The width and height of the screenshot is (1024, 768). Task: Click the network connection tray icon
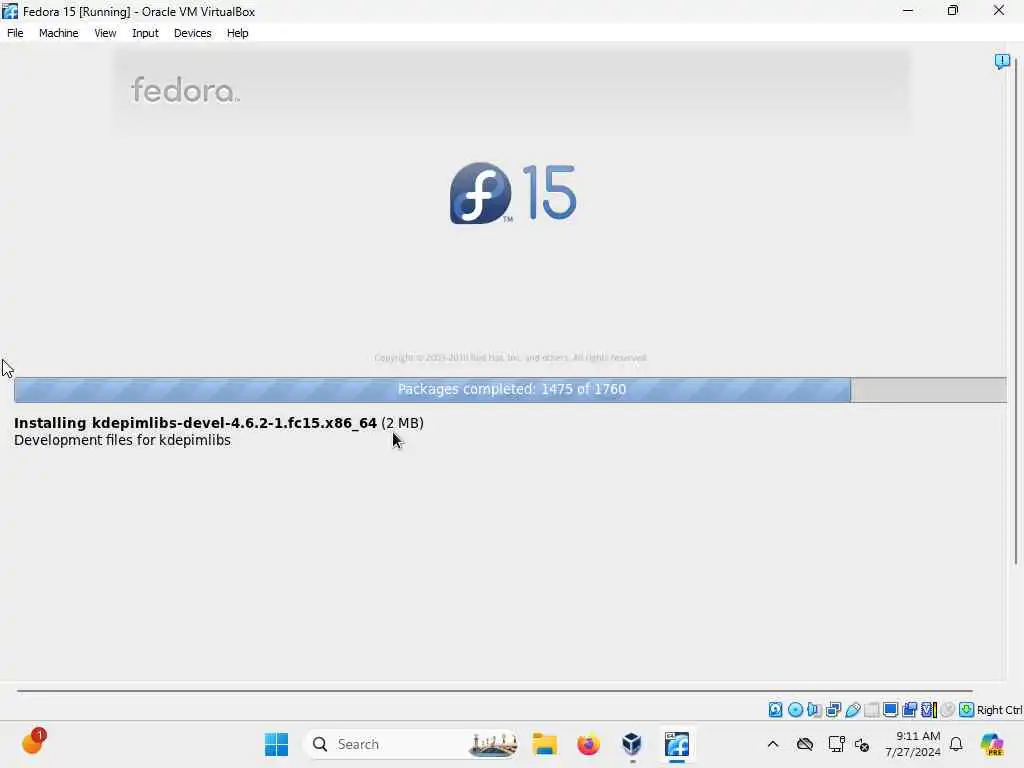point(836,744)
